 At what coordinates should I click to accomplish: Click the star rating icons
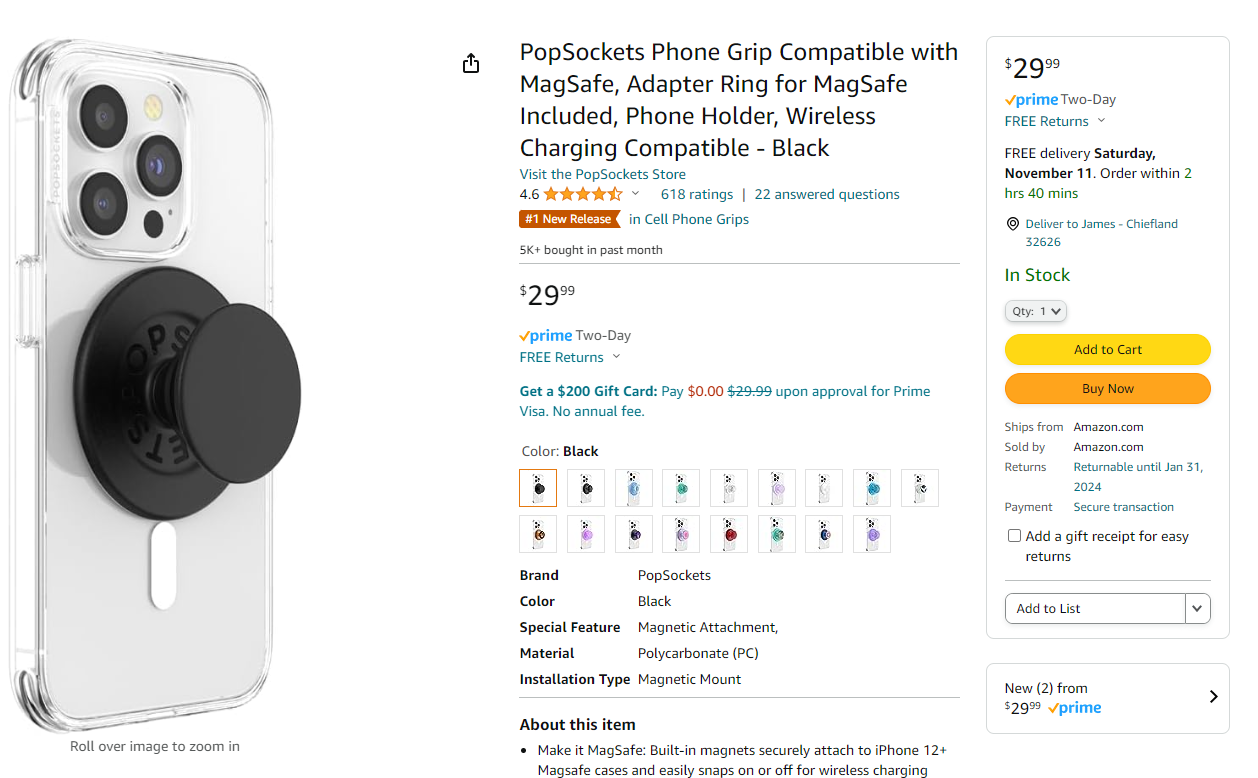pos(583,194)
